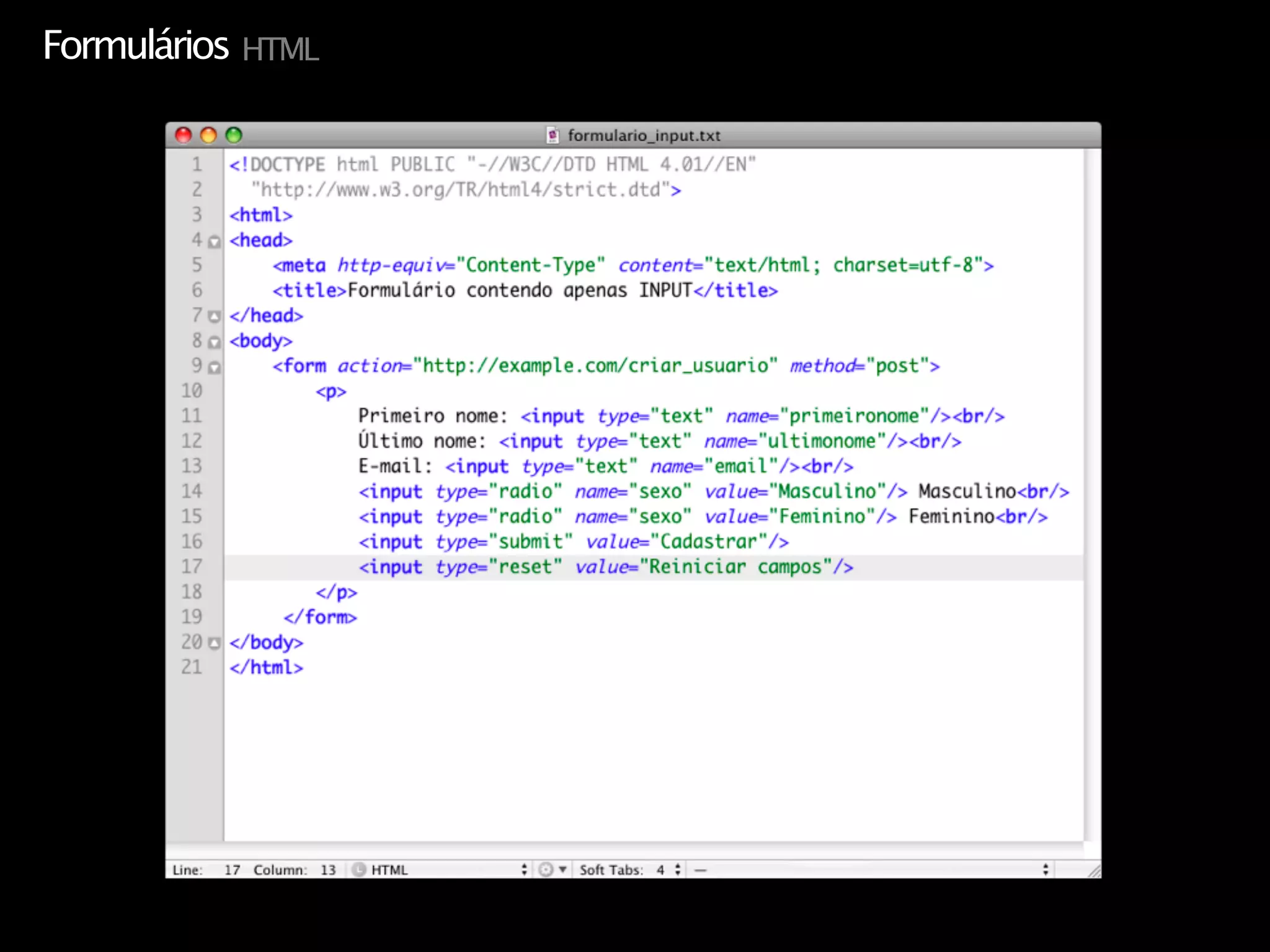Click fold marker at closing head tag
Image resolution: width=1270 pixels, height=952 pixels.
coord(214,317)
